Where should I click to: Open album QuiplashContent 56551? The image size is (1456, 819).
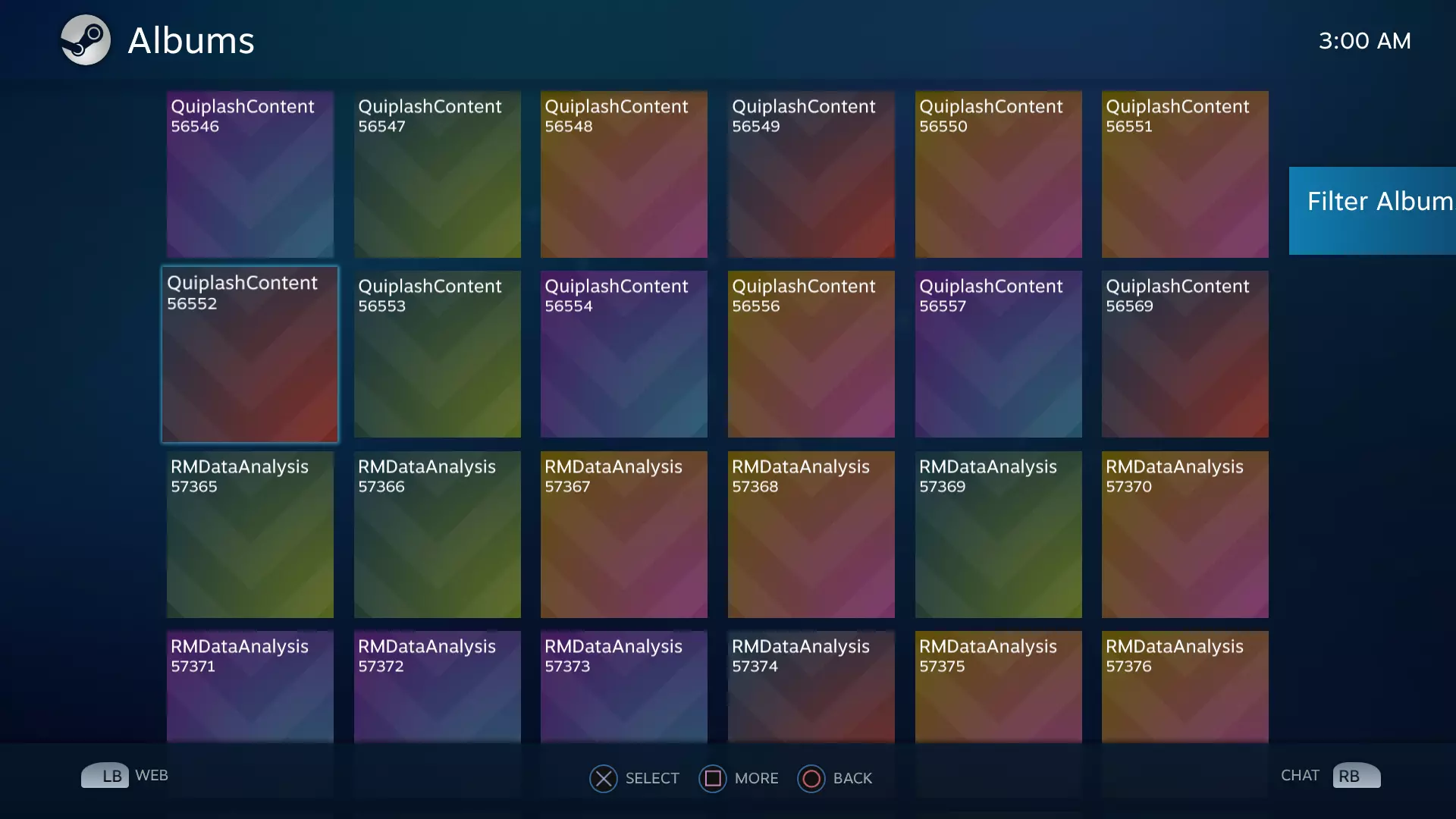click(x=1185, y=174)
